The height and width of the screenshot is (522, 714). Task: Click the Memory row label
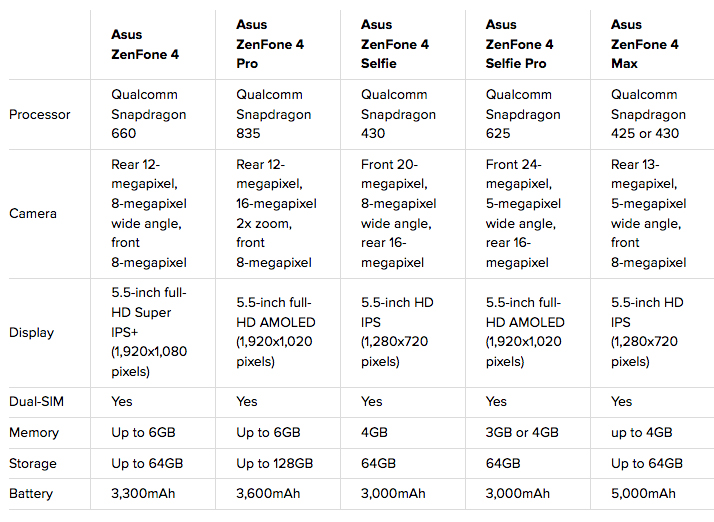coord(34,432)
